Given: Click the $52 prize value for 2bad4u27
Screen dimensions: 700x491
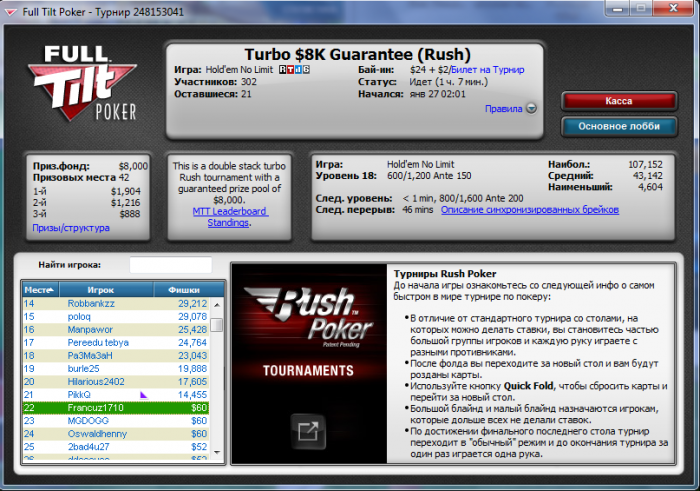Looking at the screenshot, I should [199, 446].
